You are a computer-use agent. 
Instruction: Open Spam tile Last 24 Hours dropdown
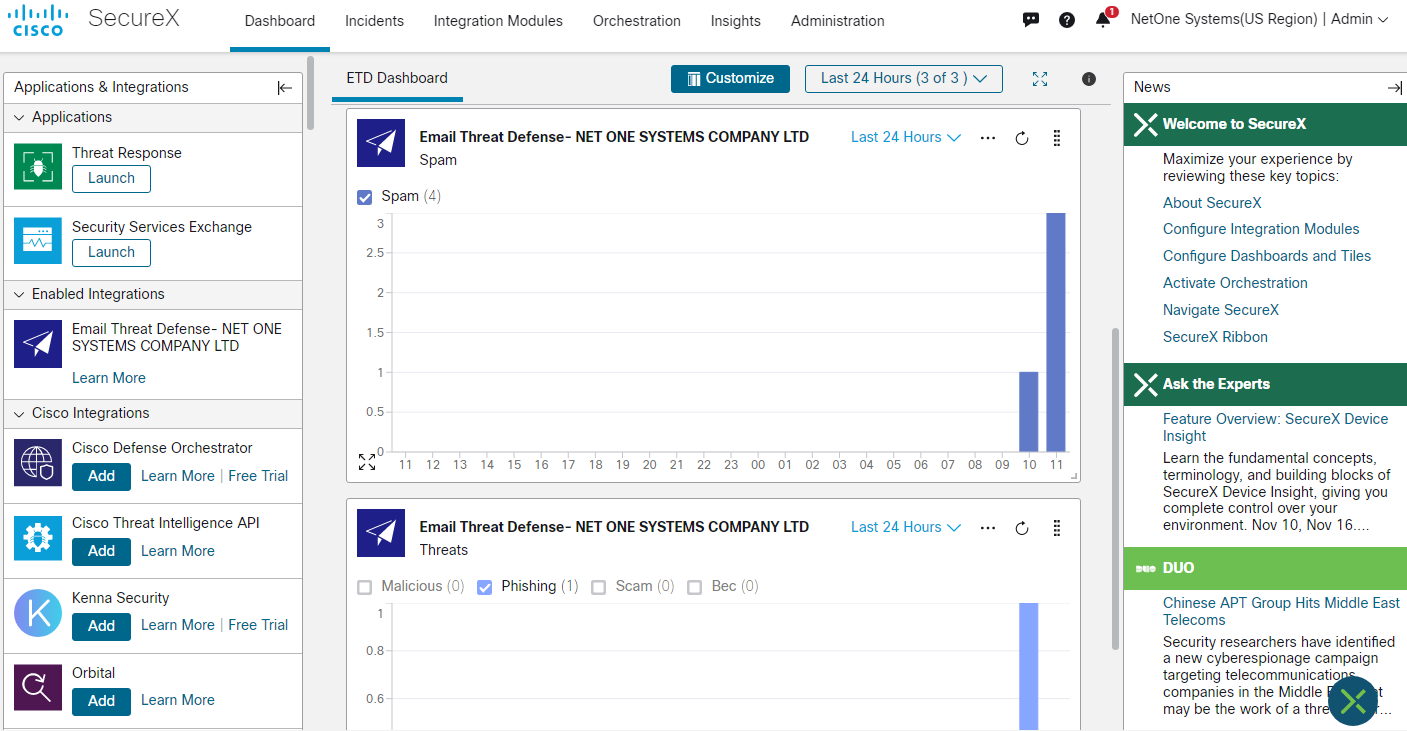[x=906, y=138]
